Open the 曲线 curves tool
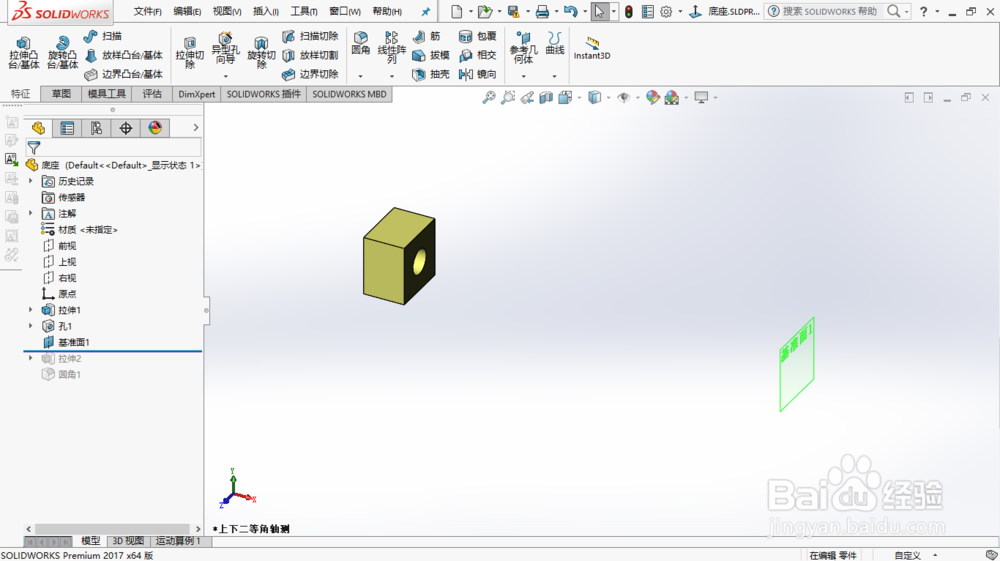The image size is (1000, 561). [555, 43]
